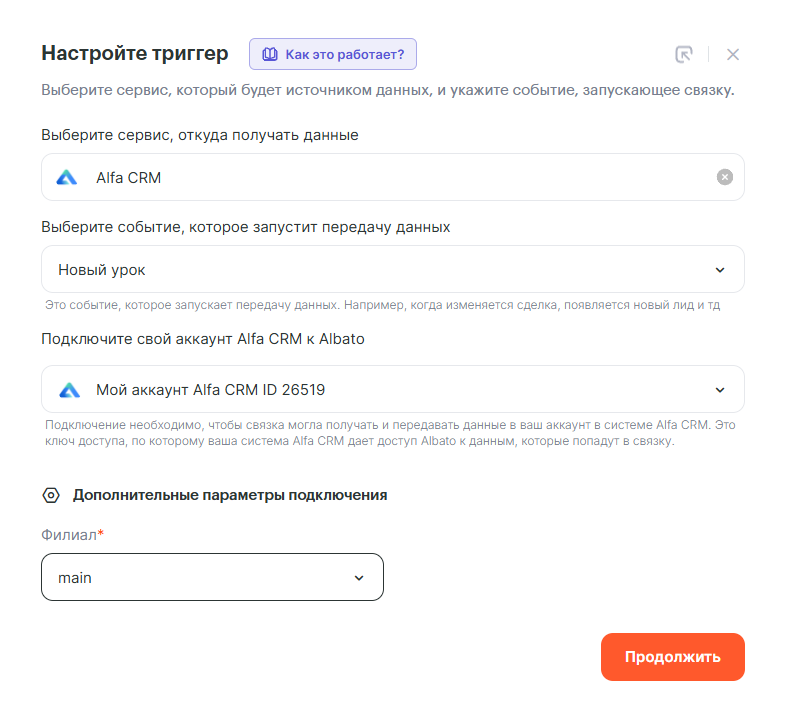The width and height of the screenshot is (785, 720).
Task: Open 'Мой аккаунт Alfa CRM ID 26519' selector
Action: [x=380, y=389]
